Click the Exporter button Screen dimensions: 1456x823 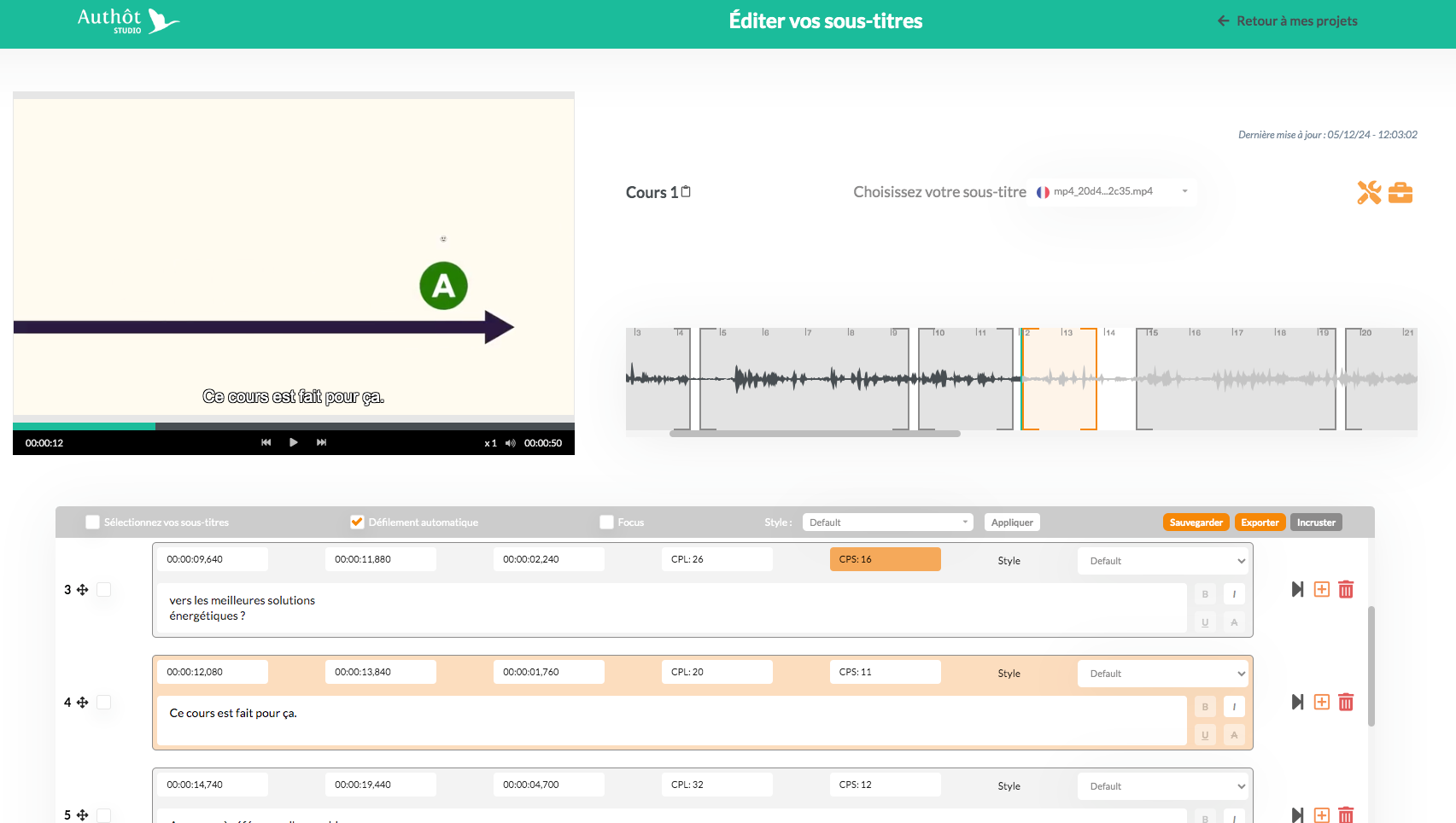1260,522
